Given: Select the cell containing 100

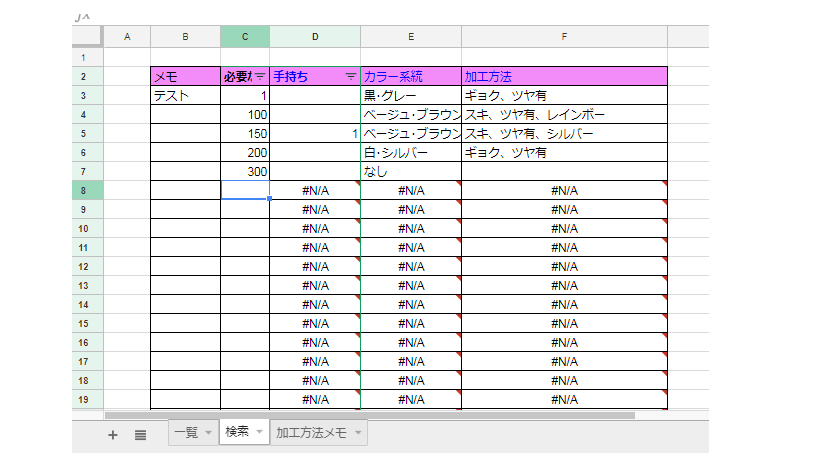Looking at the screenshot, I should pyautogui.click(x=245, y=114).
